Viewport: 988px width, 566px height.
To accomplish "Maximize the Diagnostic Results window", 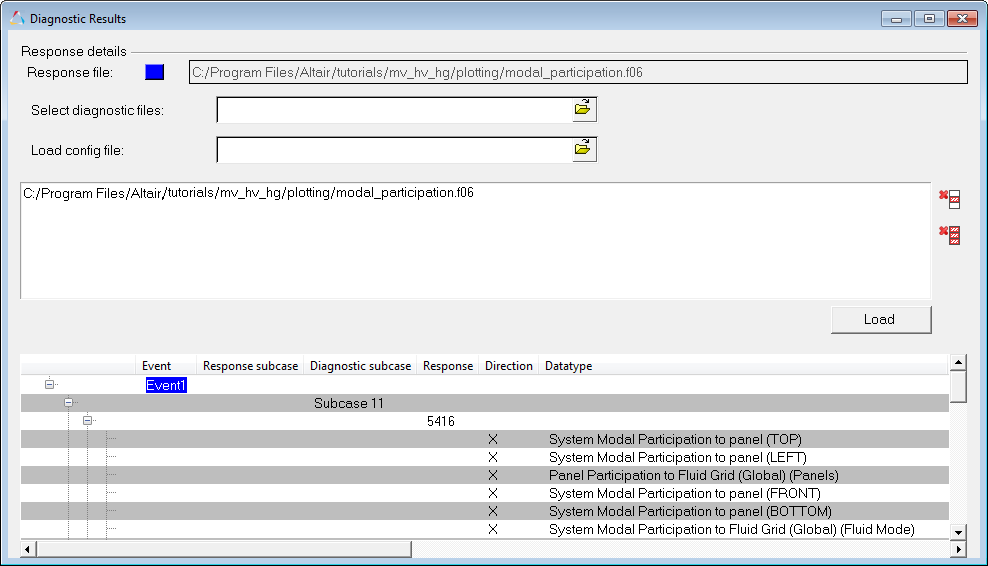I will point(929,19).
